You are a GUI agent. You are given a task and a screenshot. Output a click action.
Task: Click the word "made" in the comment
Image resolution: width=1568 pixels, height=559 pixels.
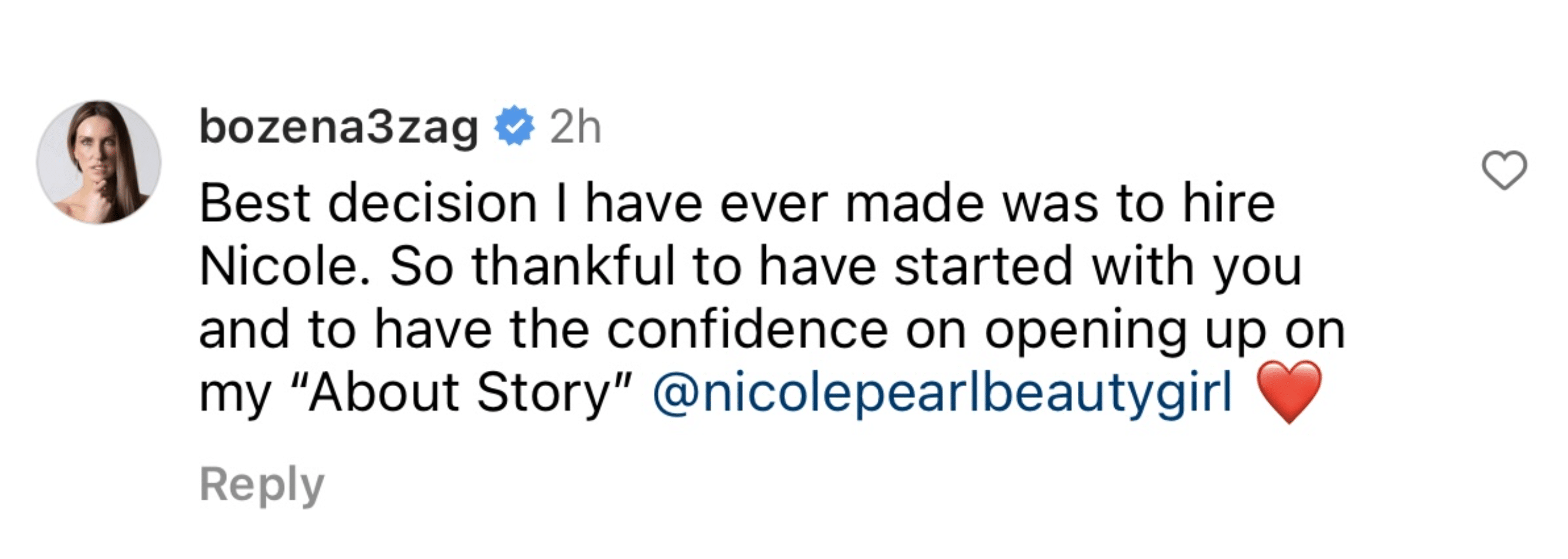click(x=914, y=203)
